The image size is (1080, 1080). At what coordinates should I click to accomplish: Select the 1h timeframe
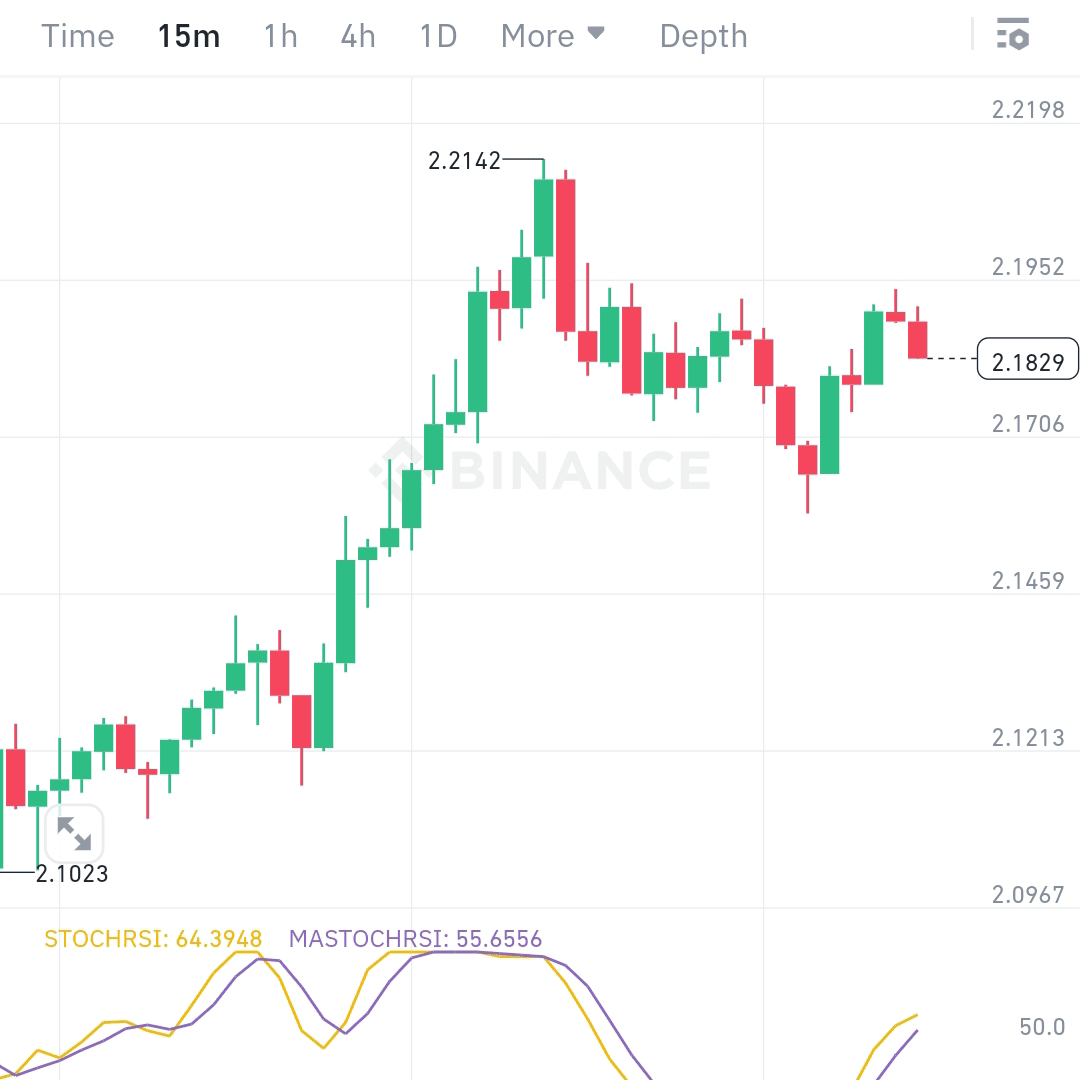point(279,35)
